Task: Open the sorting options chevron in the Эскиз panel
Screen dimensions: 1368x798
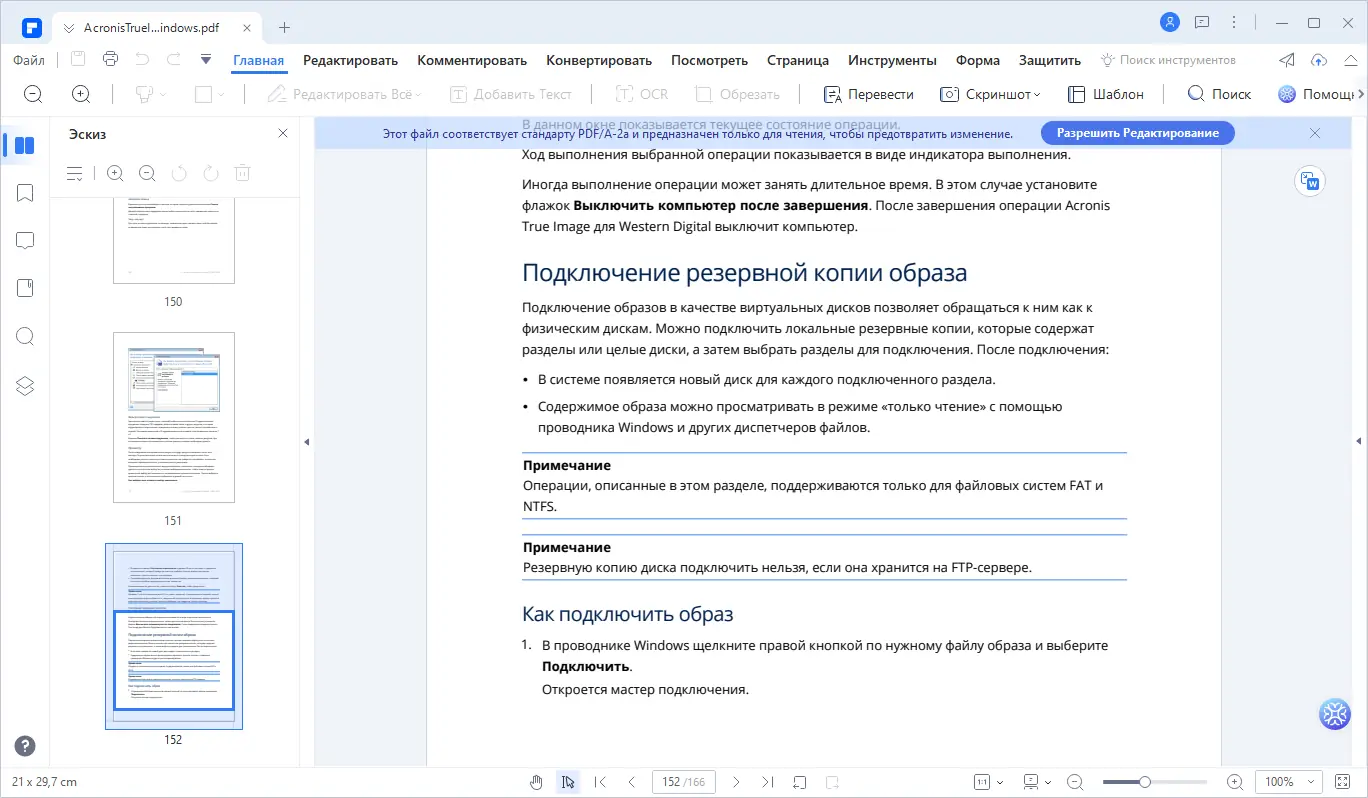Action: [74, 172]
